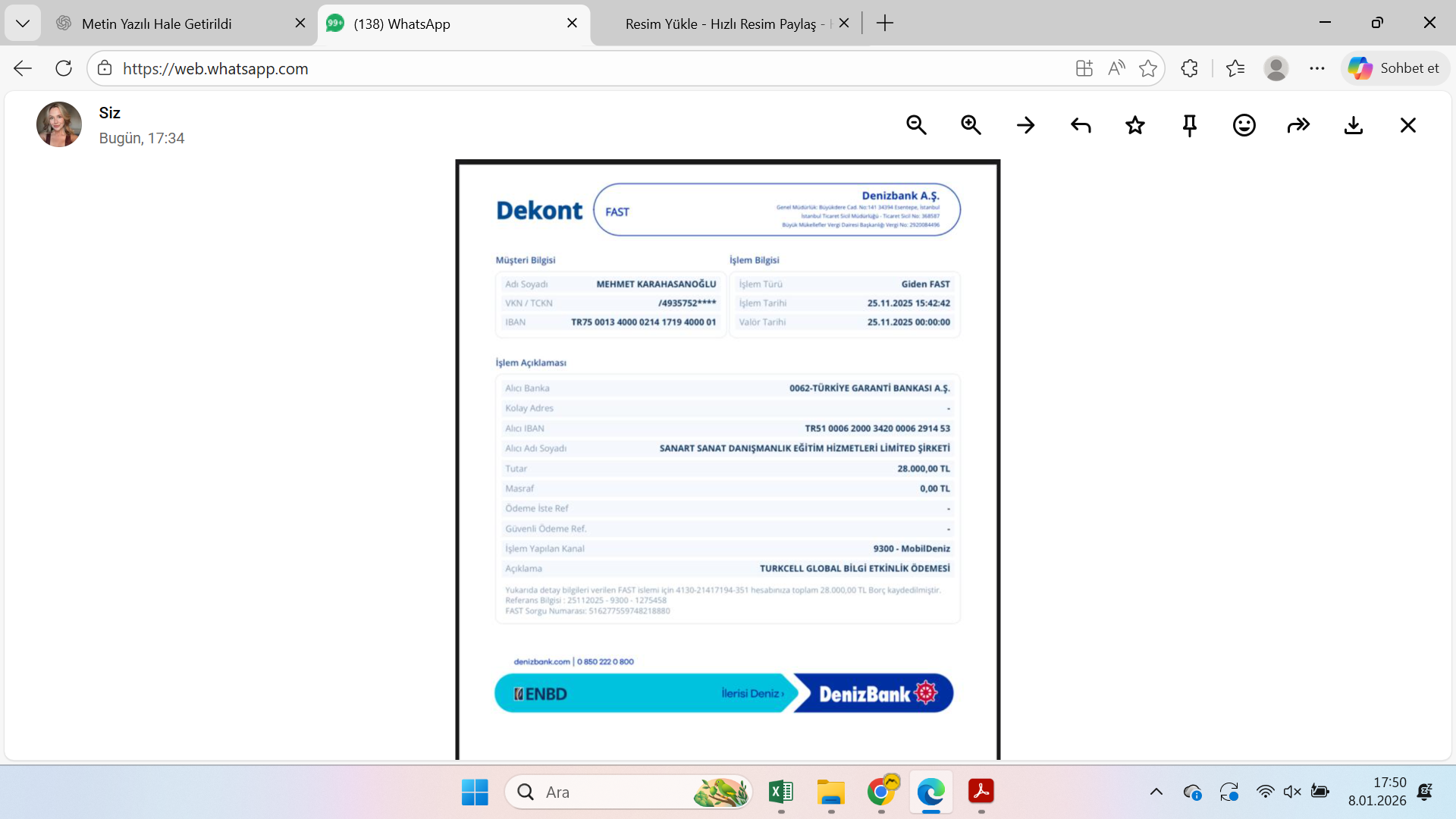Close the Resim Yükle tab
This screenshot has height=819, width=1456.
(844, 24)
